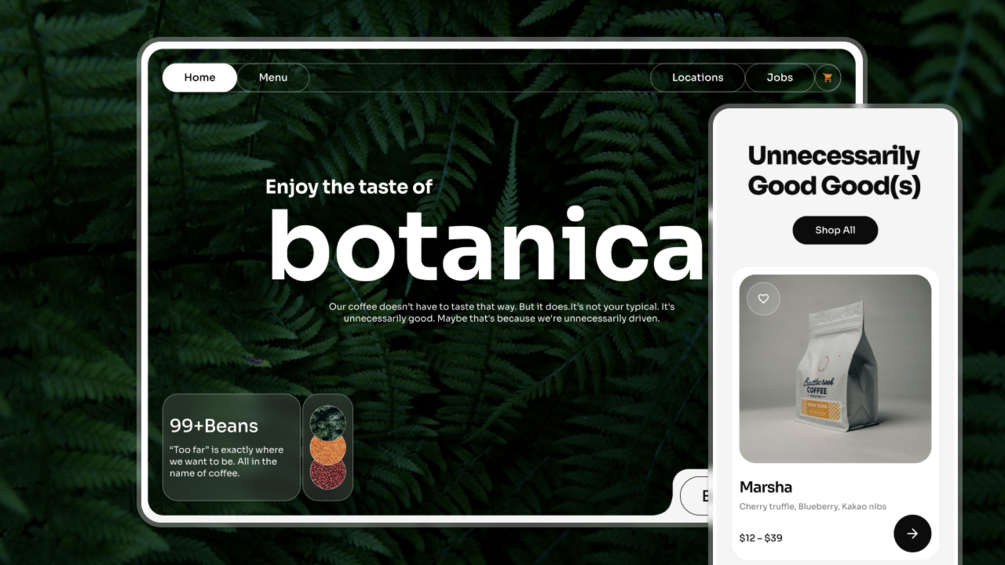1005x565 pixels.
Task: Choose the red bean swatch
Action: pos(328,475)
